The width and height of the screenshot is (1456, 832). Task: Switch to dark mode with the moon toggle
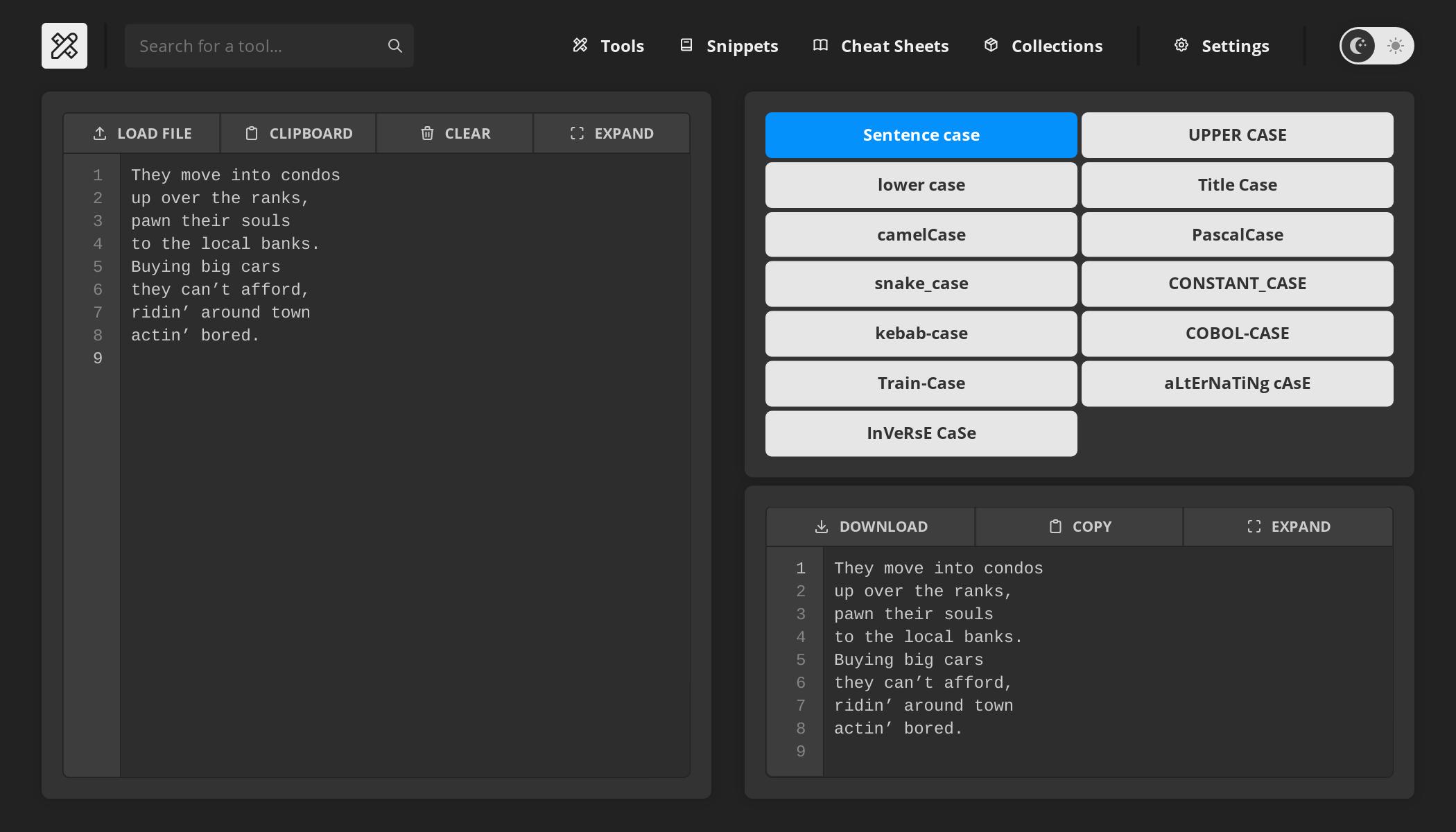coord(1358,46)
